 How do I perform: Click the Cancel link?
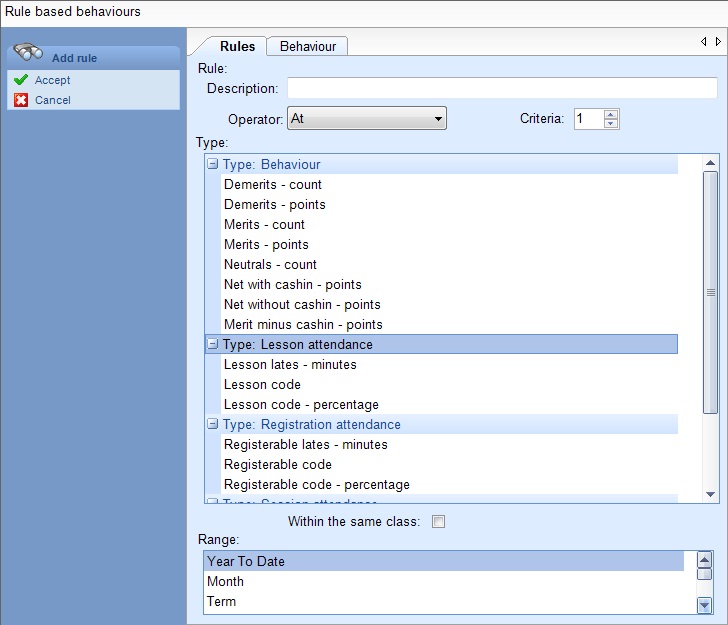(52, 100)
